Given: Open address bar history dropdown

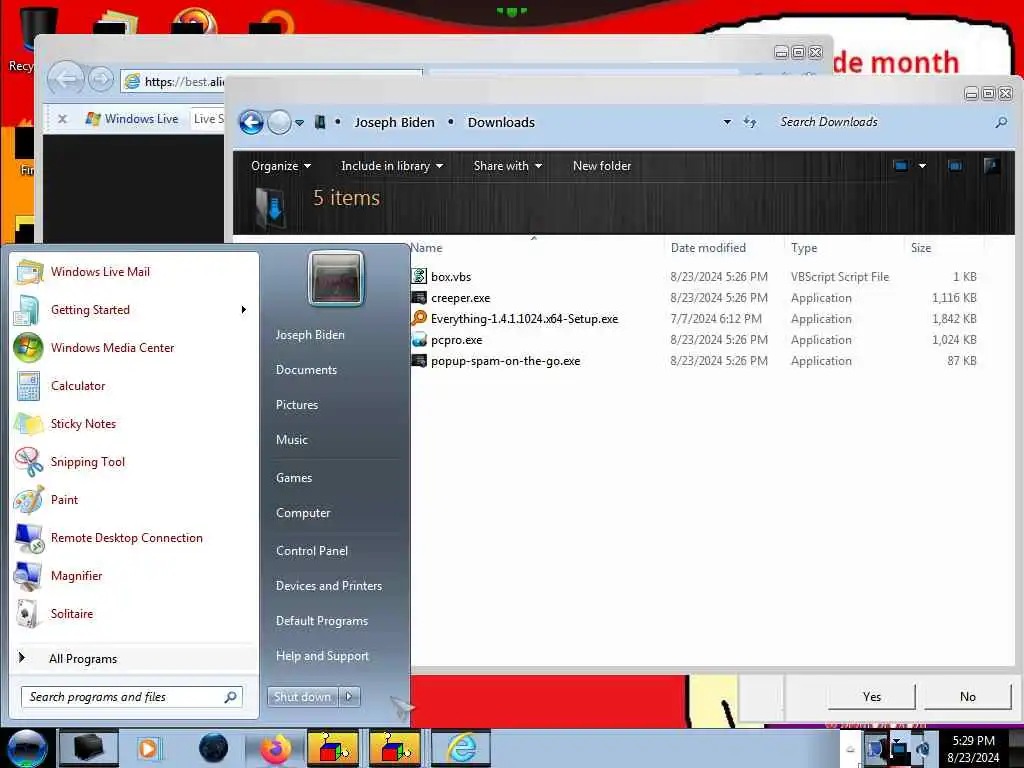Looking at the screenshot, I should pos(727,122).
